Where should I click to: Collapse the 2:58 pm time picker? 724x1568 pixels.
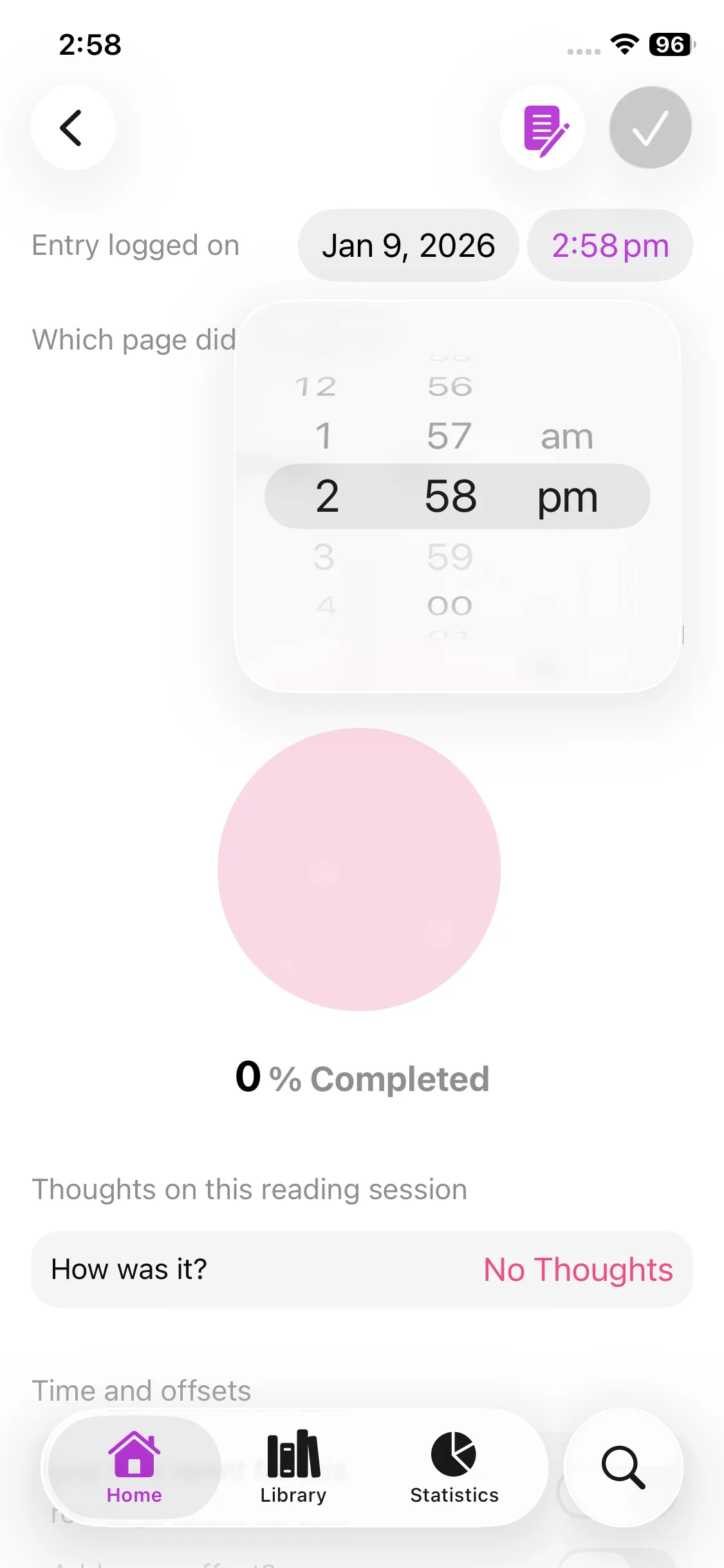click(x=610, y=246)
